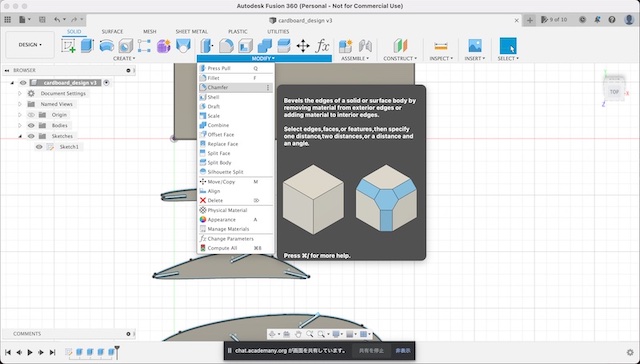Open the data panel grid icon
Viewport: 640px width, 364px height.
7,20
